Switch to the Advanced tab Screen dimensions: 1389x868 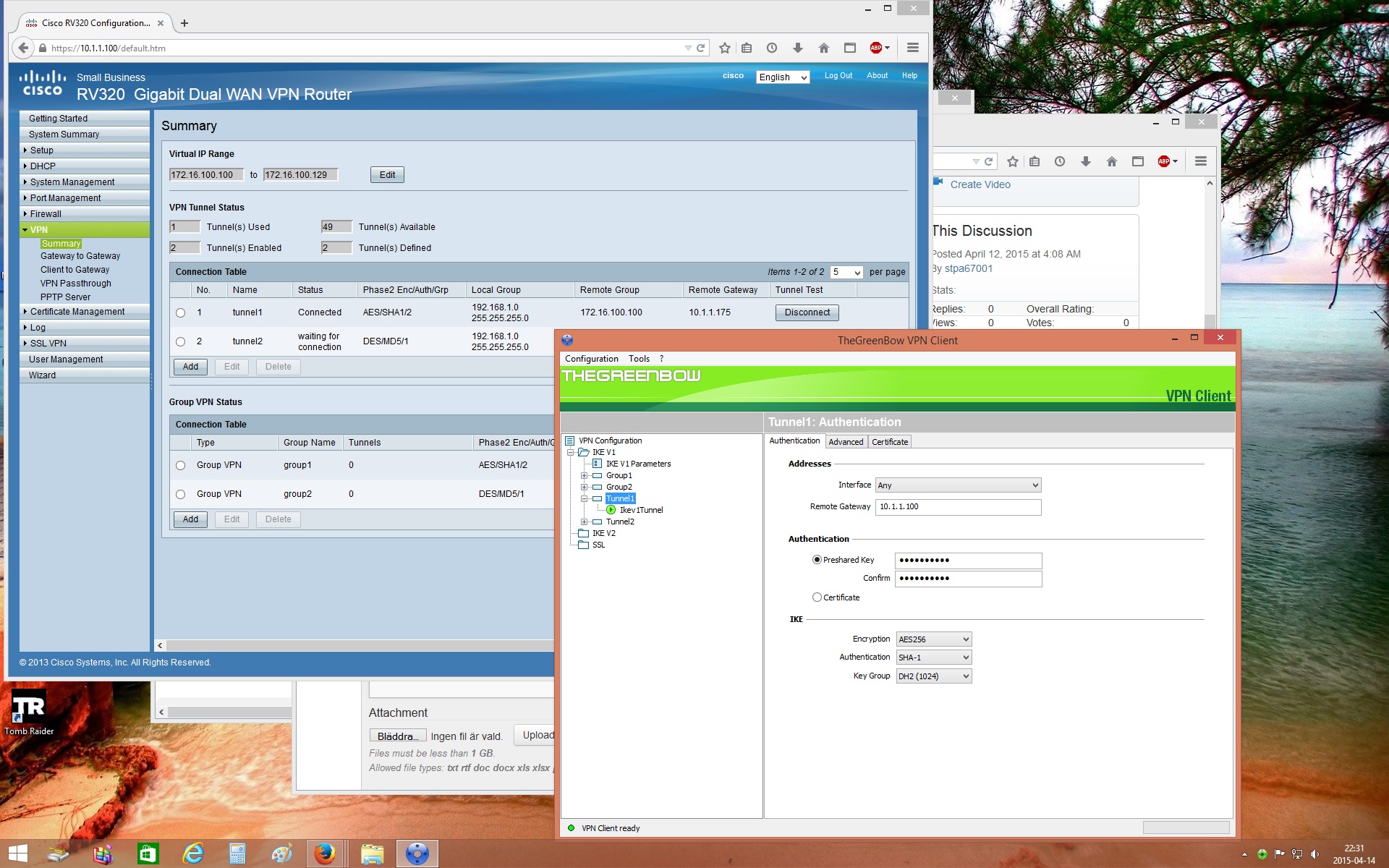pyautogui.click(x=846, y=442)
